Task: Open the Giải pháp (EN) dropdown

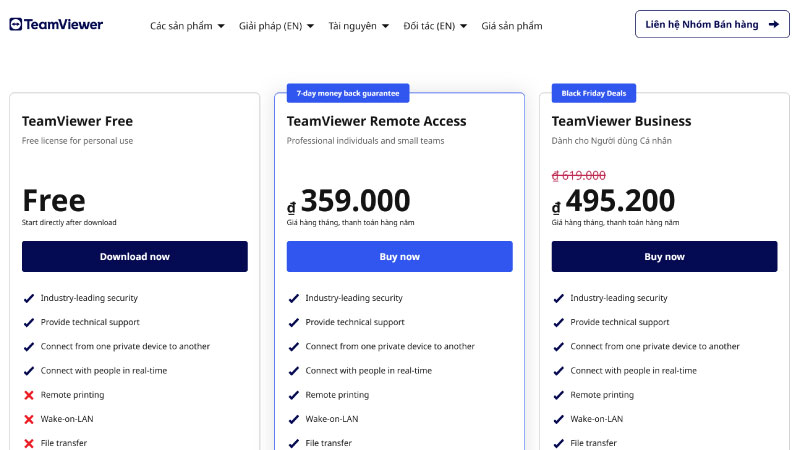Action: point(276,26)
